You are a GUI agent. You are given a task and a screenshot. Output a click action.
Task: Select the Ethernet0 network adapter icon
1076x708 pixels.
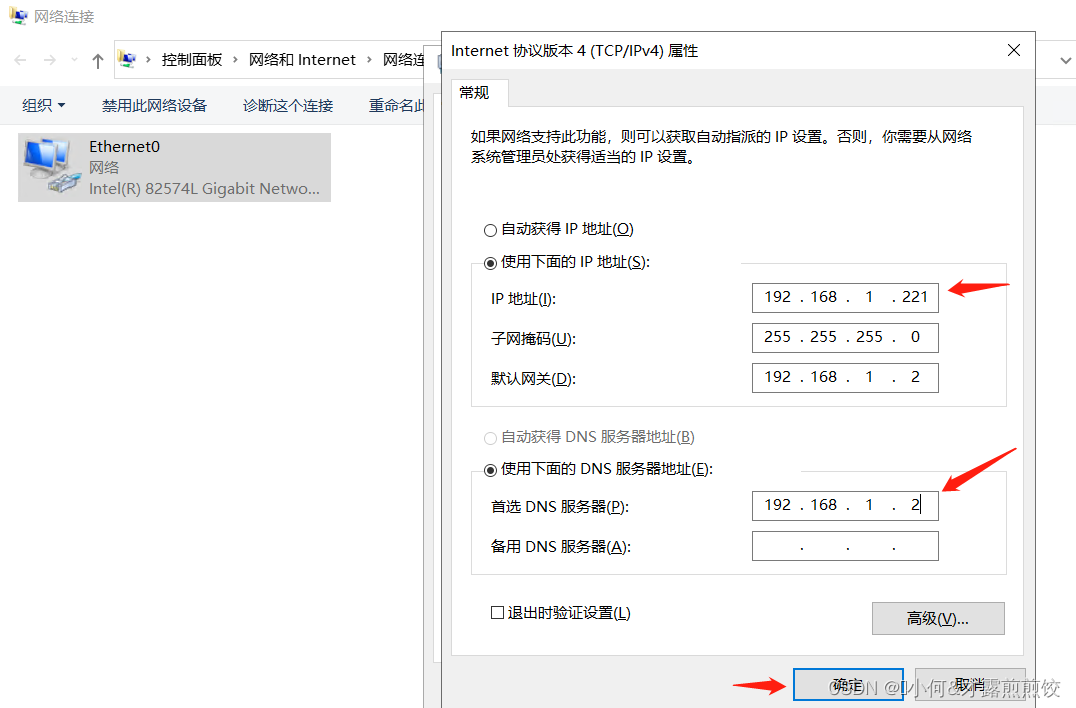(x=51, y=166)
